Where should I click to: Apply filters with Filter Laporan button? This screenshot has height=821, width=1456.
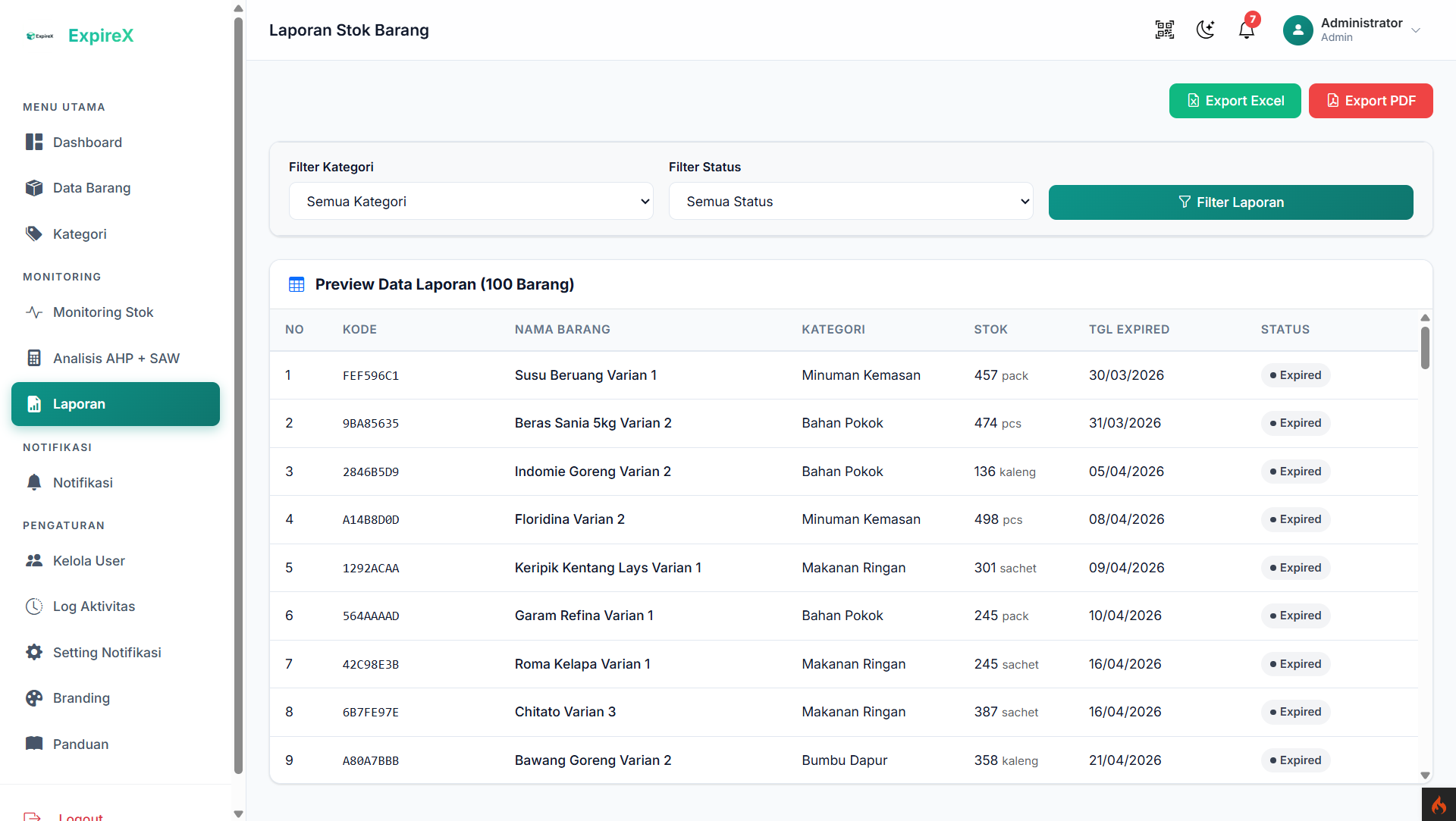(x=1230, y=202)
